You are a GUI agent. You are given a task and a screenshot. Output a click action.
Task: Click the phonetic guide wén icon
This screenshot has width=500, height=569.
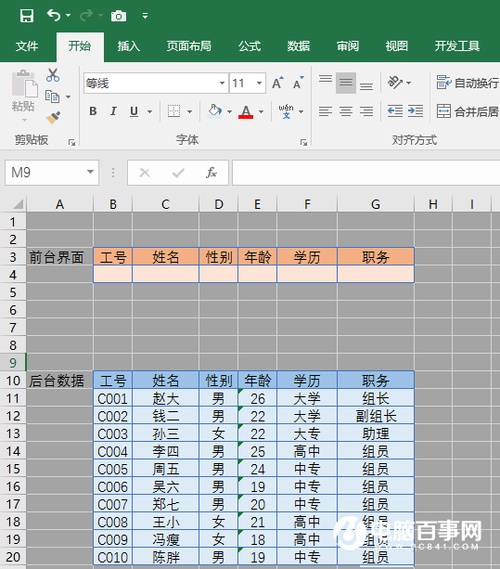[x=286, y=111]
